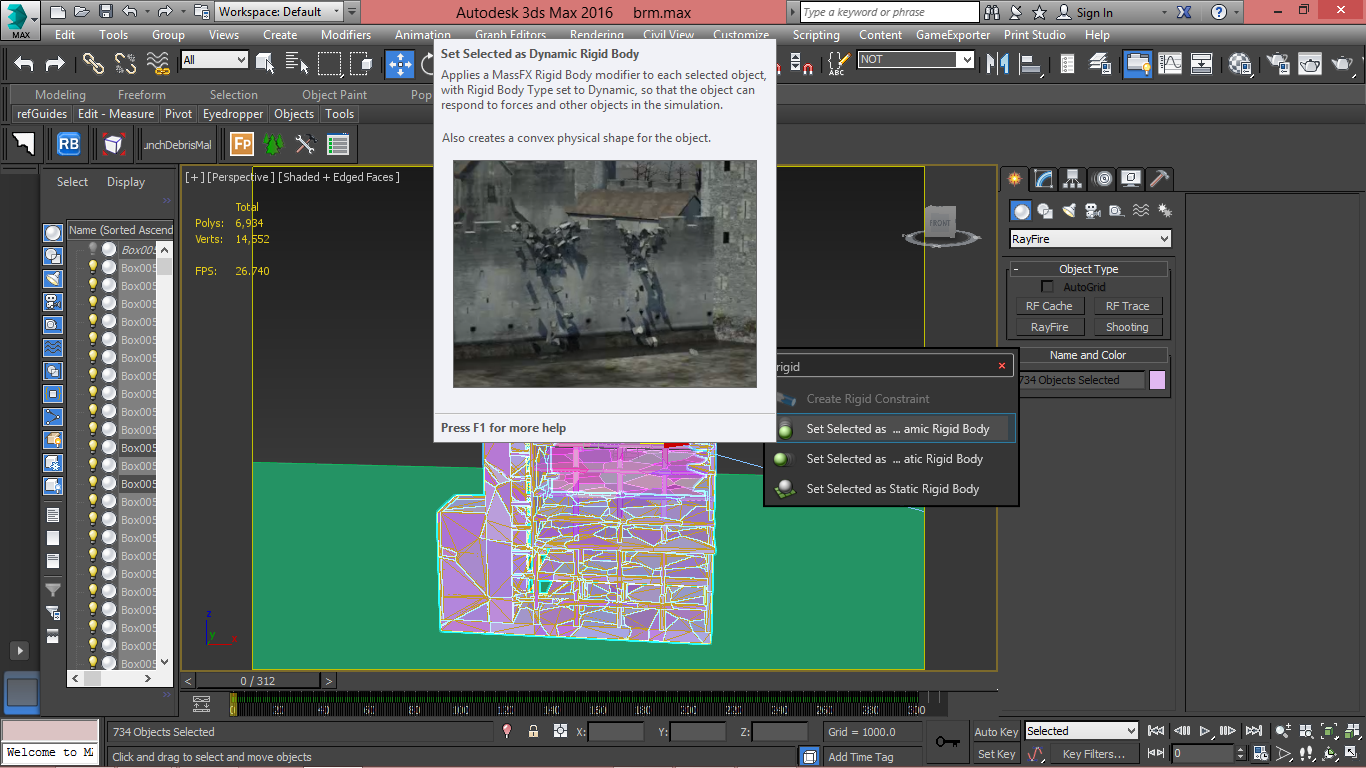Enable the AutoGrid checkbox
The image size is (1366, 768).
[x=1047, y=287]
